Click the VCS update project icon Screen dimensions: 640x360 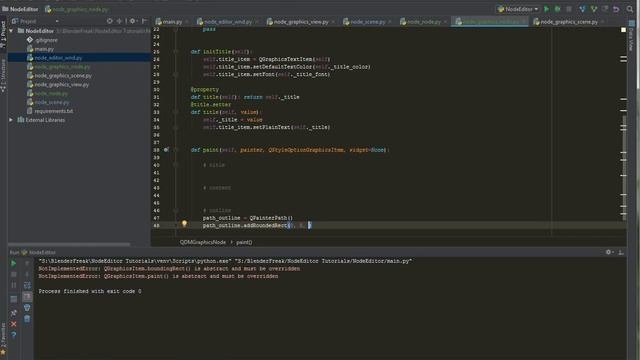point(582,9)
